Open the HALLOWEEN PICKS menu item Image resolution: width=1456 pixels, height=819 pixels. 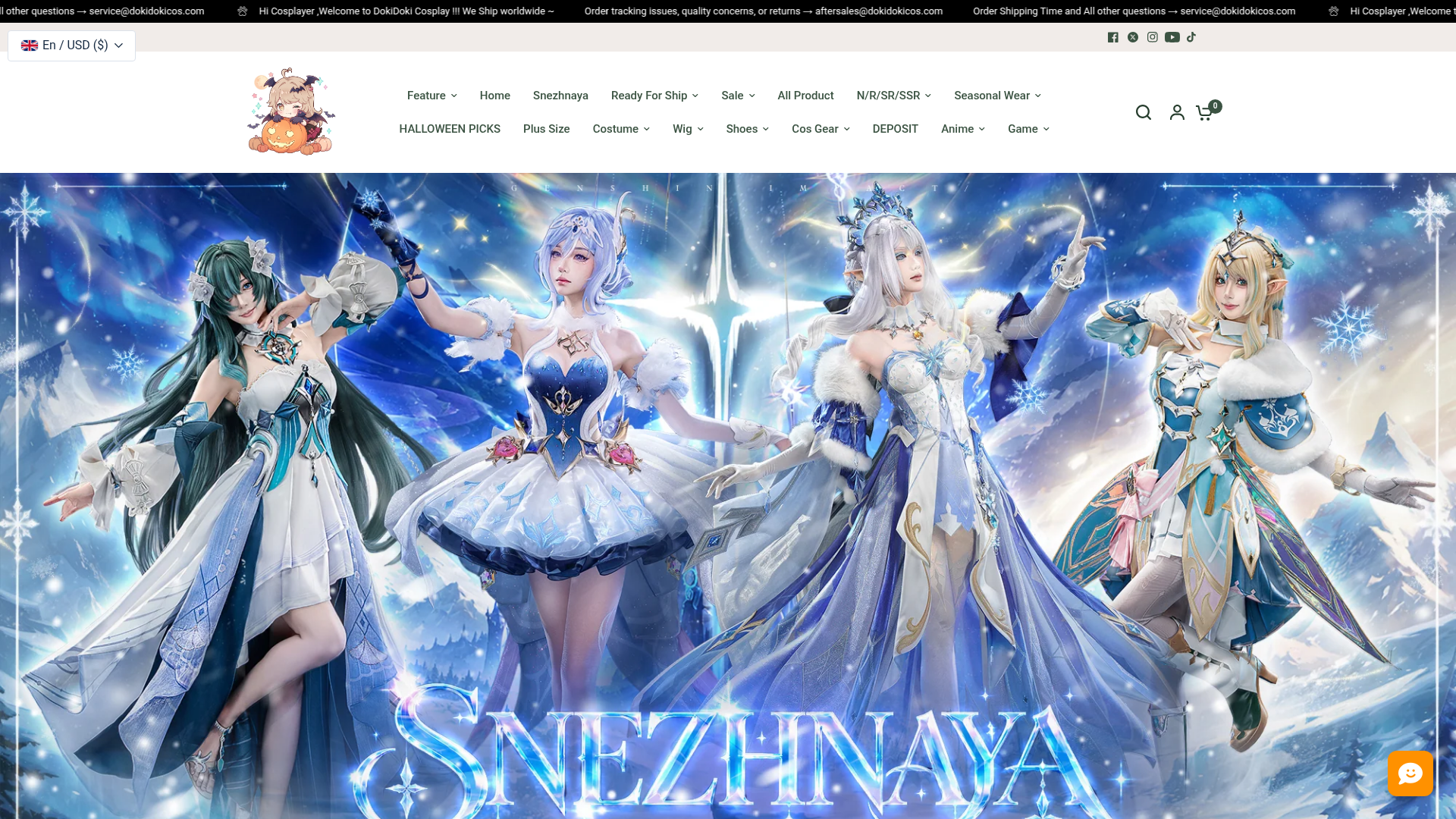450,129
